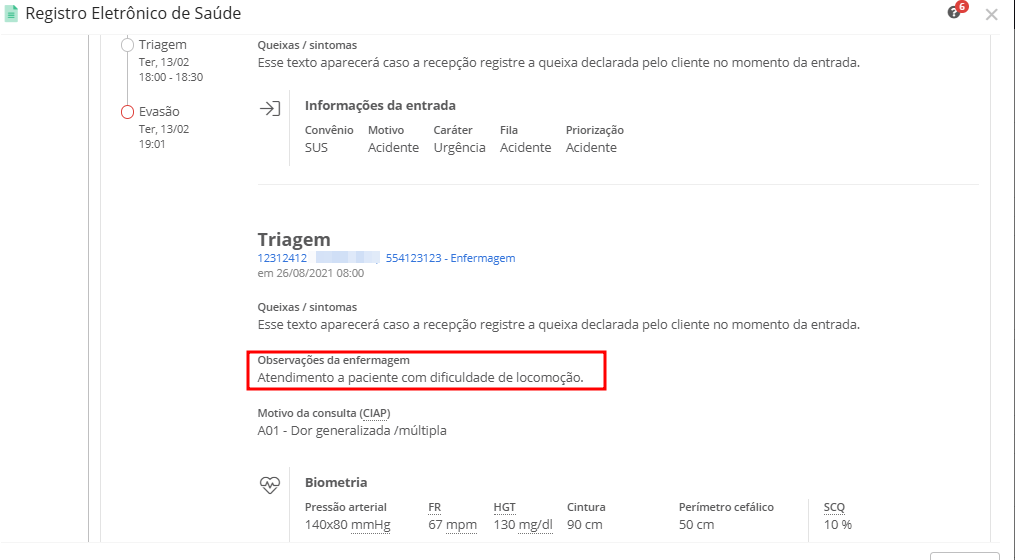Viewport: 1015px width, 560px height.
Task: Click the SCQ abbreviation label in Biometria
Action: [834, 507]
